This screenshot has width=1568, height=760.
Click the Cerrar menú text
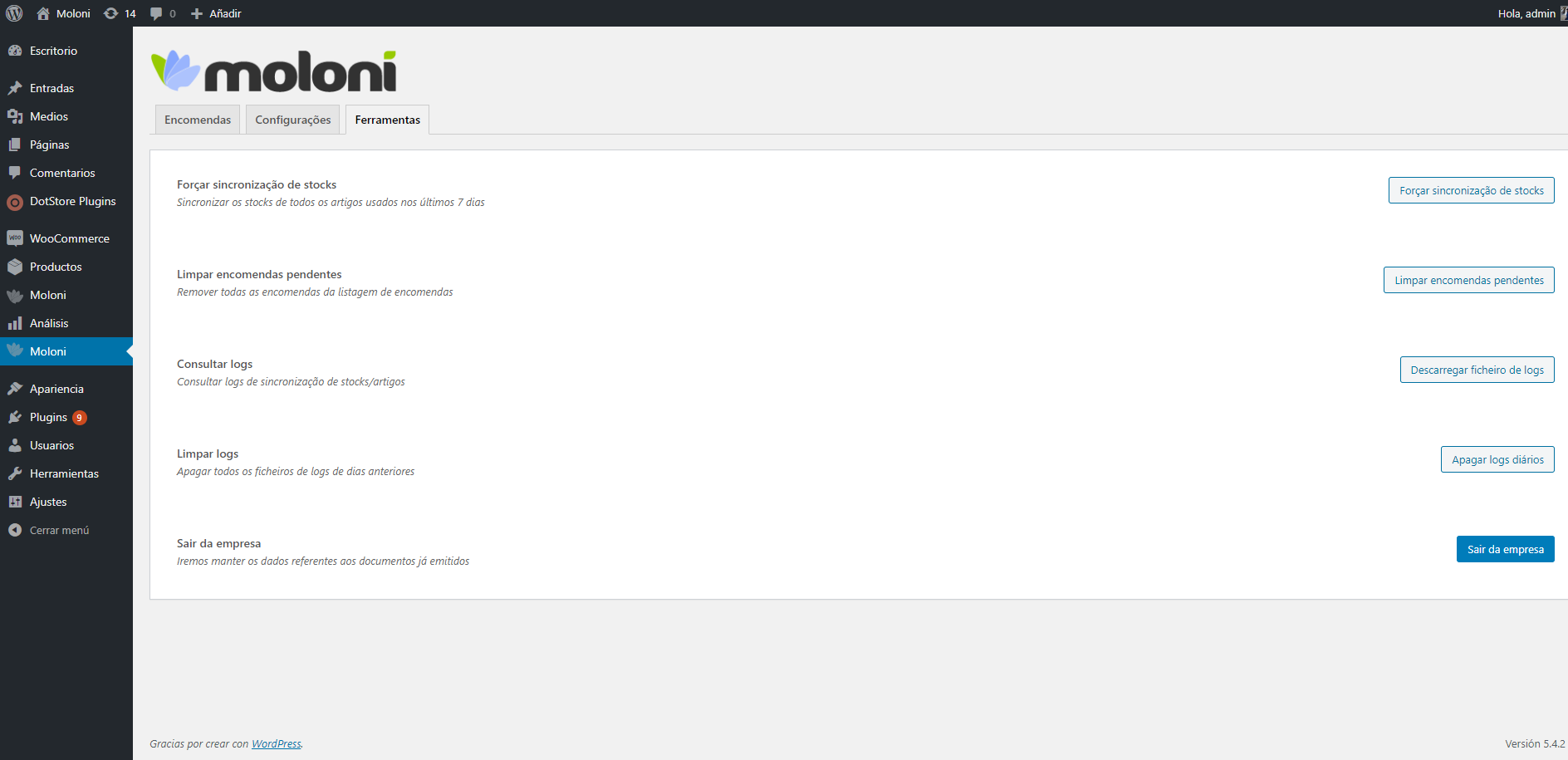tap(59, 530)
